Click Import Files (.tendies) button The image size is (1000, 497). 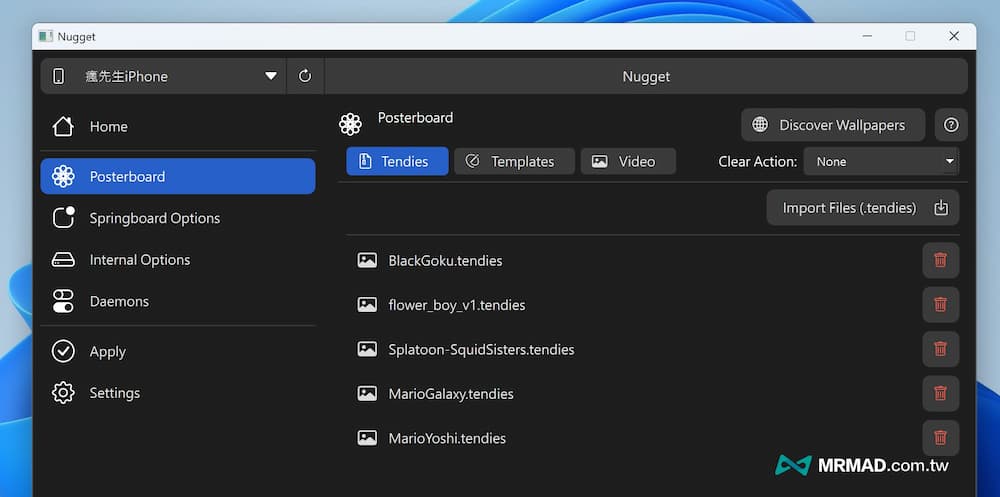coord(863,207)
